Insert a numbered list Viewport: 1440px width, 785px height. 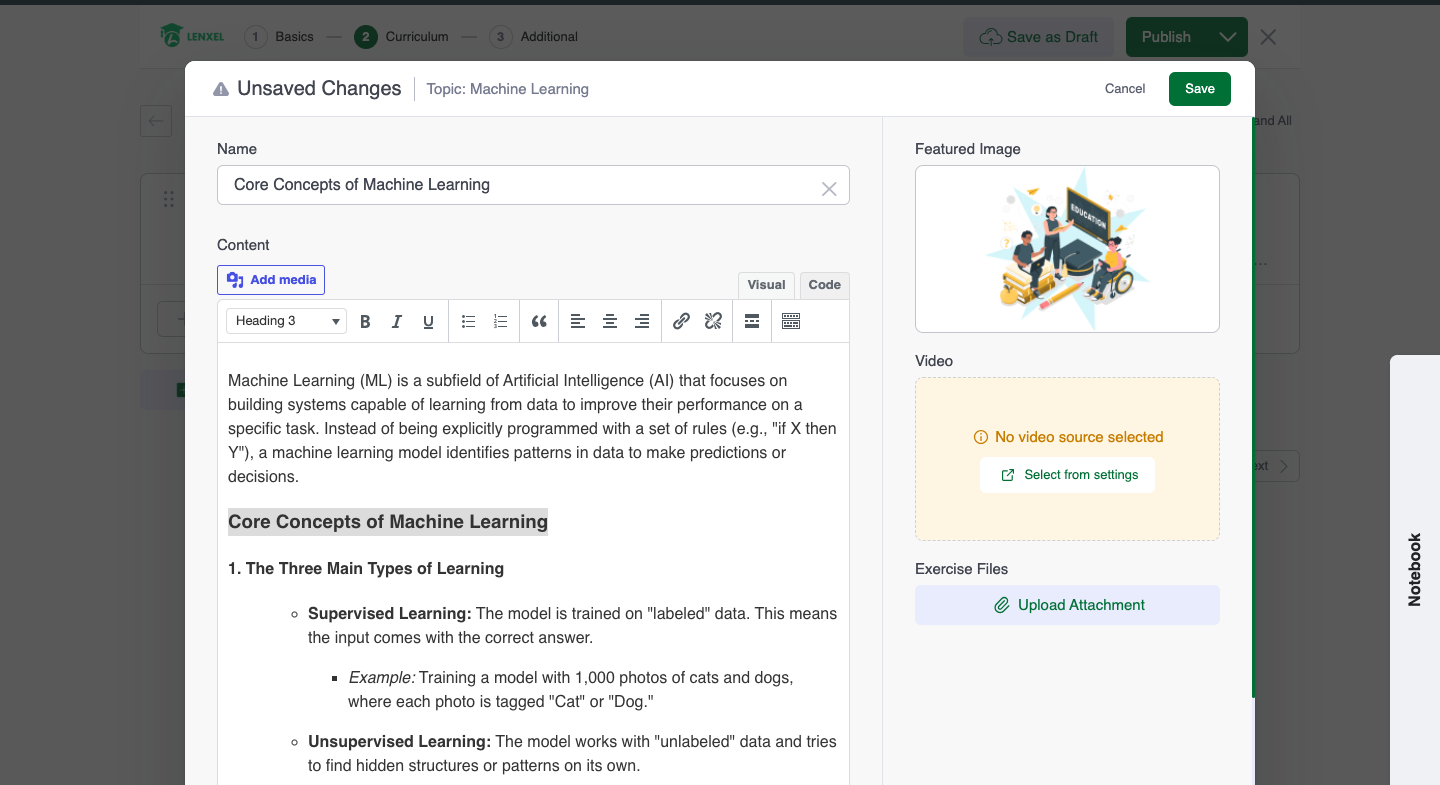(500, 321)
